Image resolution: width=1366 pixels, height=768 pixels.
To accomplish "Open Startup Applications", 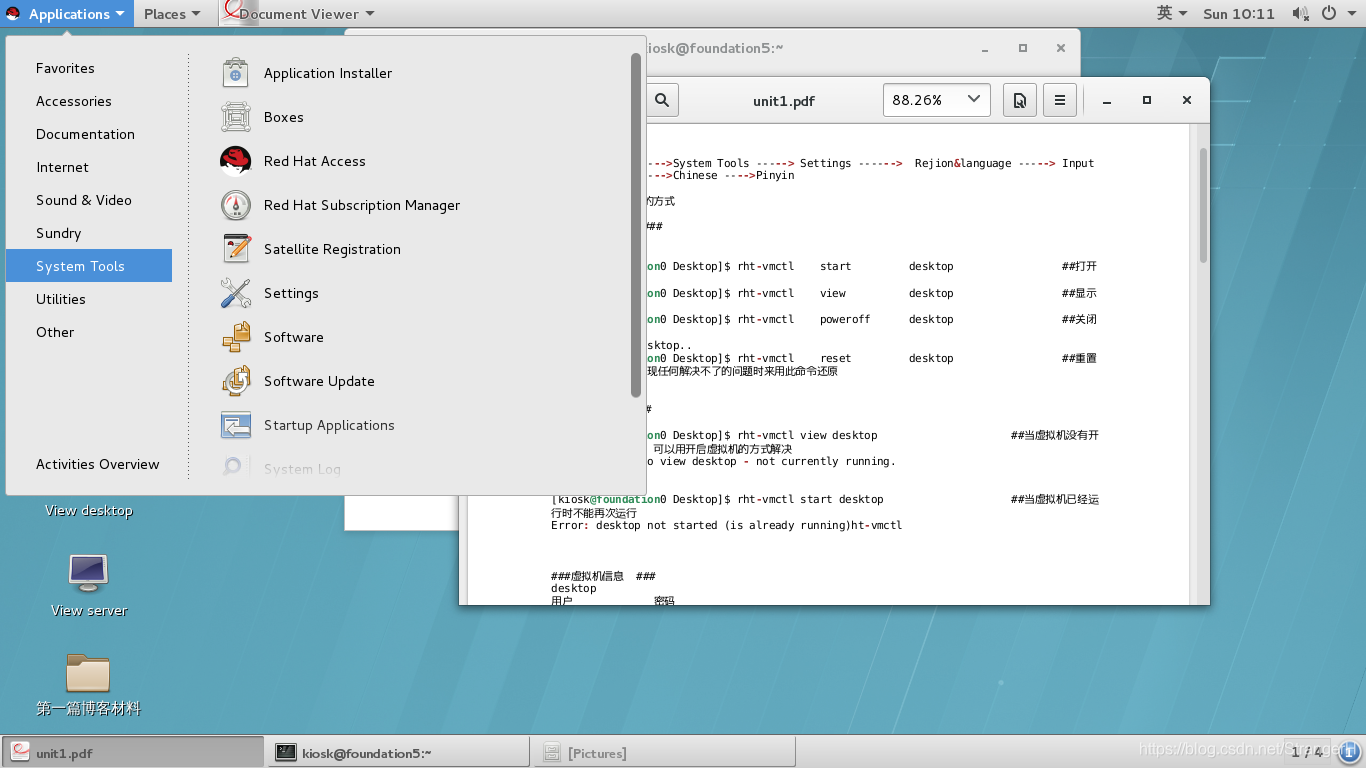I will (x=328, y=425).
